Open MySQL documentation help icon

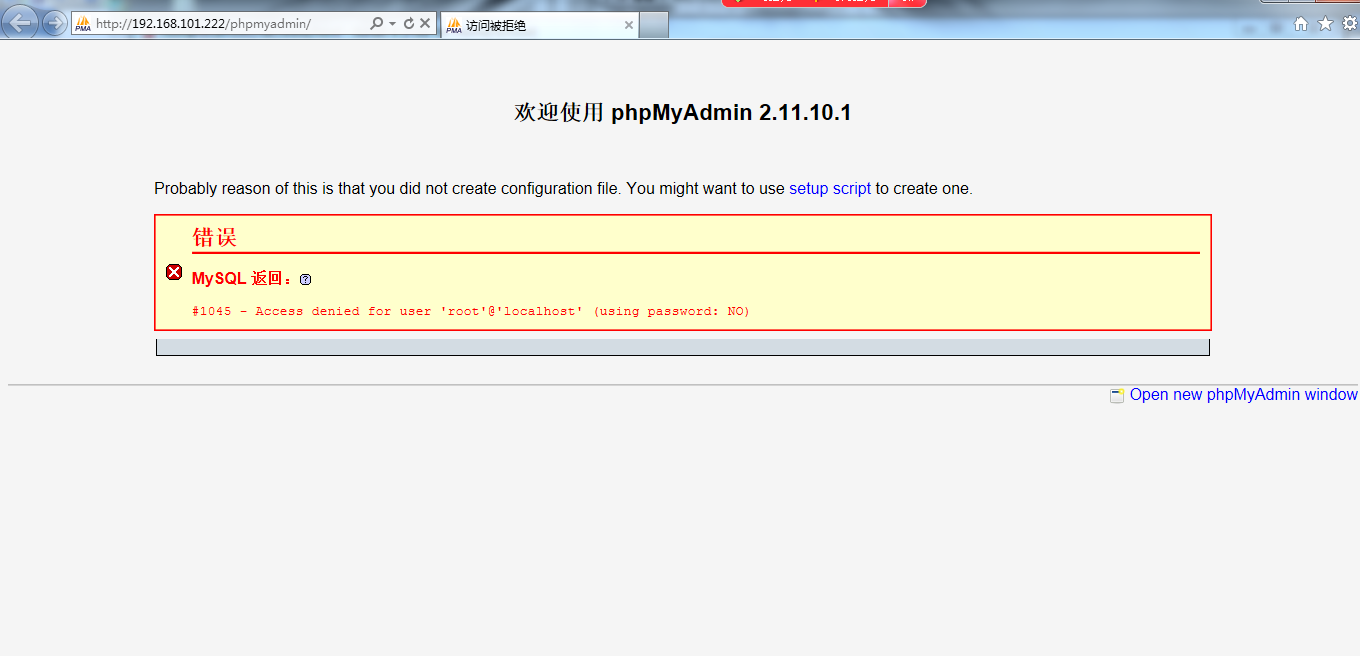click(306, 280)
